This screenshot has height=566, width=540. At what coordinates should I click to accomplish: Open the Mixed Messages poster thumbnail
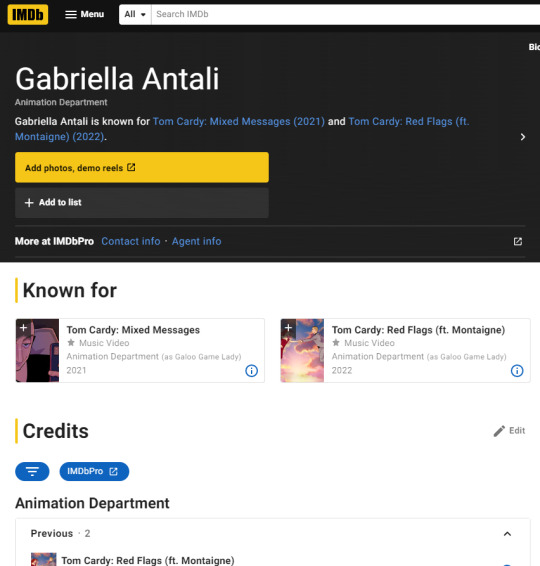pyautogui.click(x=37, y=351)
